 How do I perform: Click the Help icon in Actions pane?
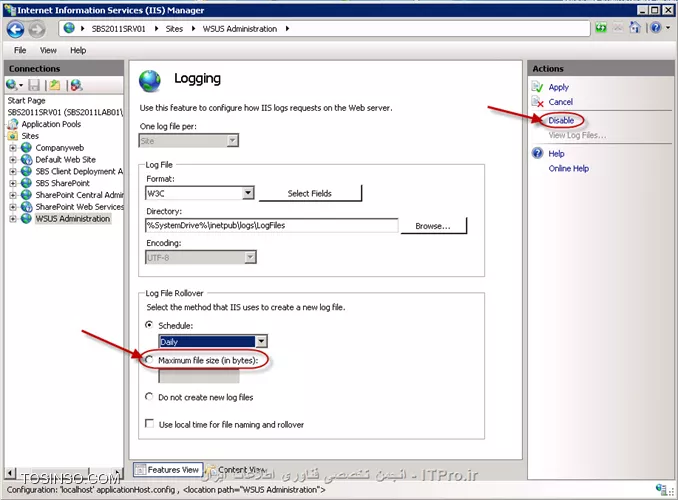coord(537,153)
